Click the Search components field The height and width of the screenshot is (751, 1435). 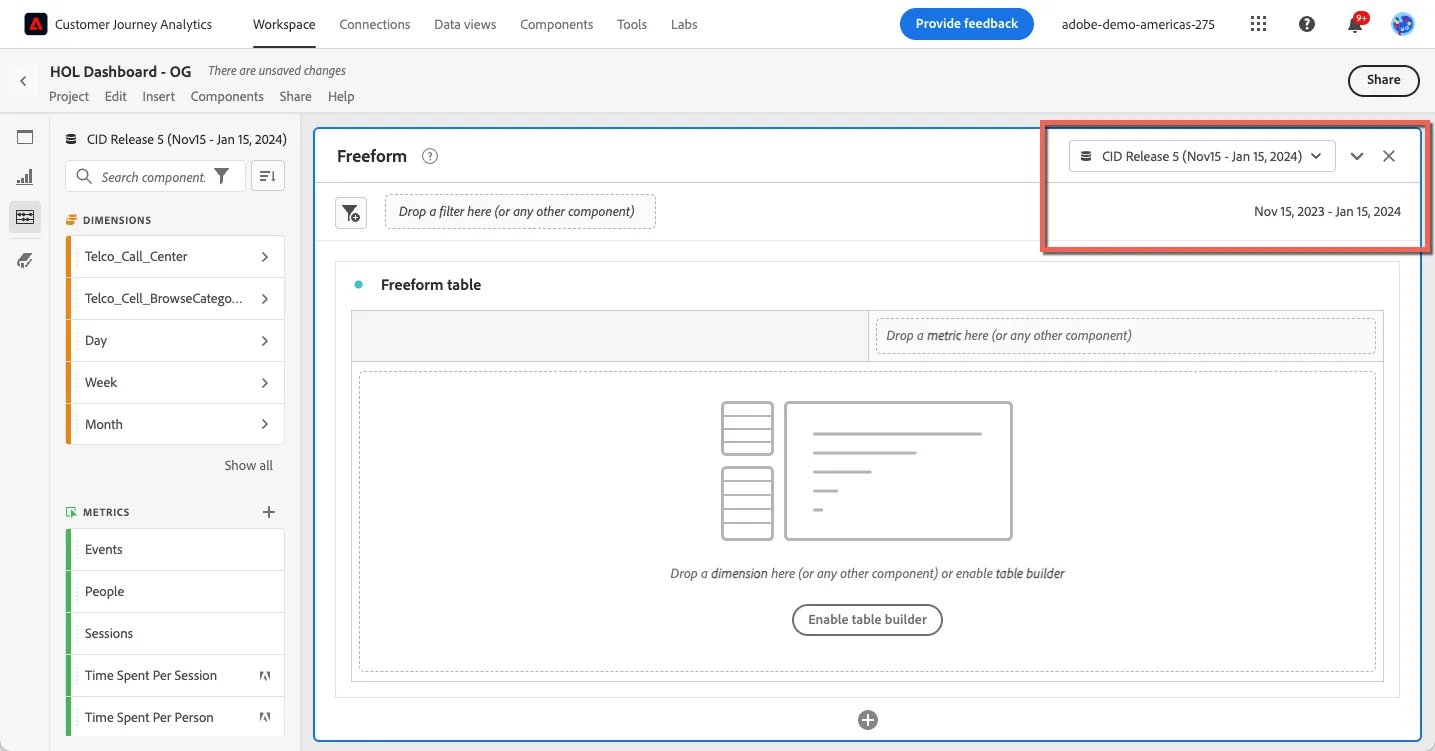coord(153,177)
